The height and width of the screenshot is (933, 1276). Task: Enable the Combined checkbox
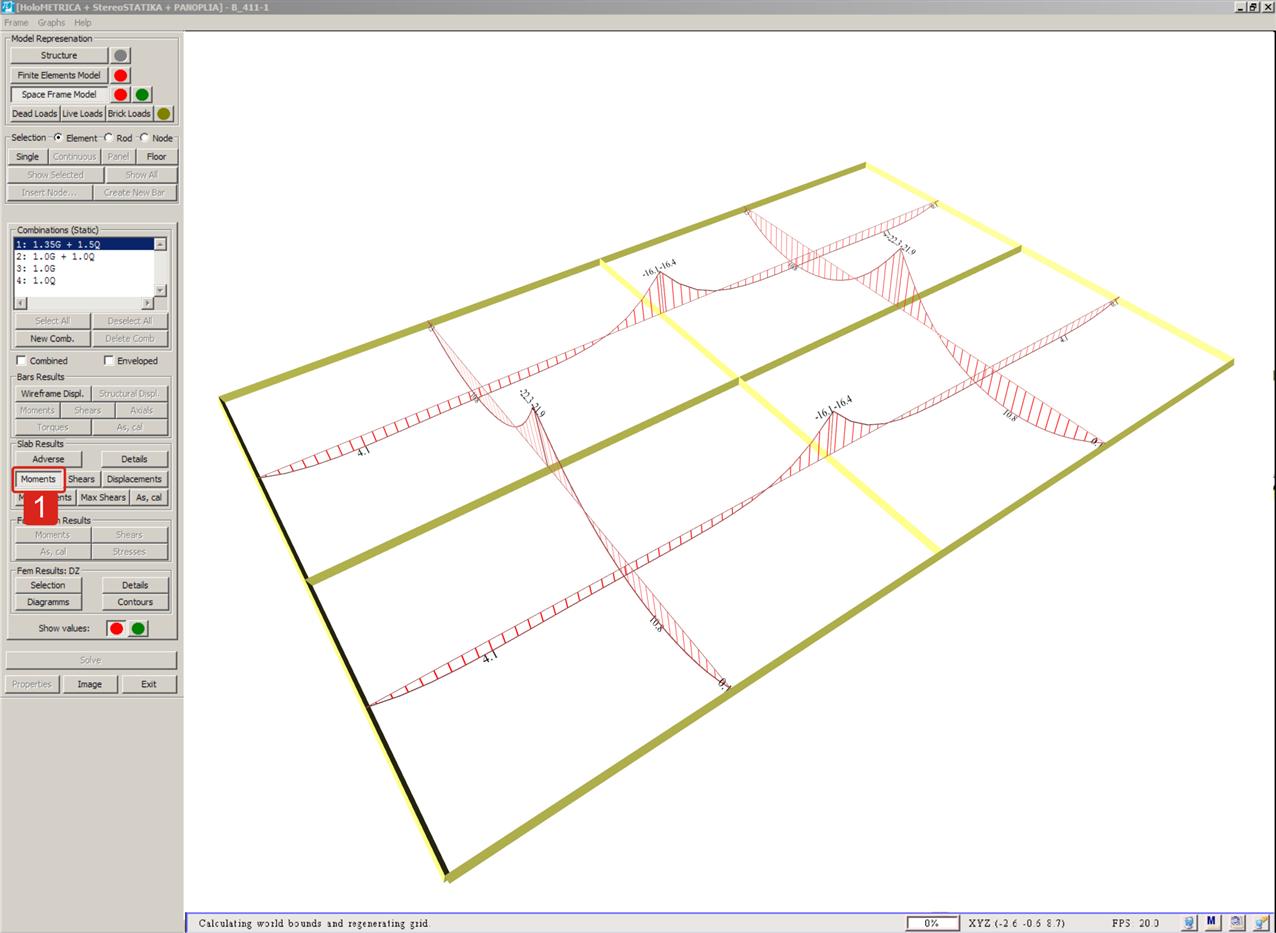pyautogui.click(x=22, y=361)
